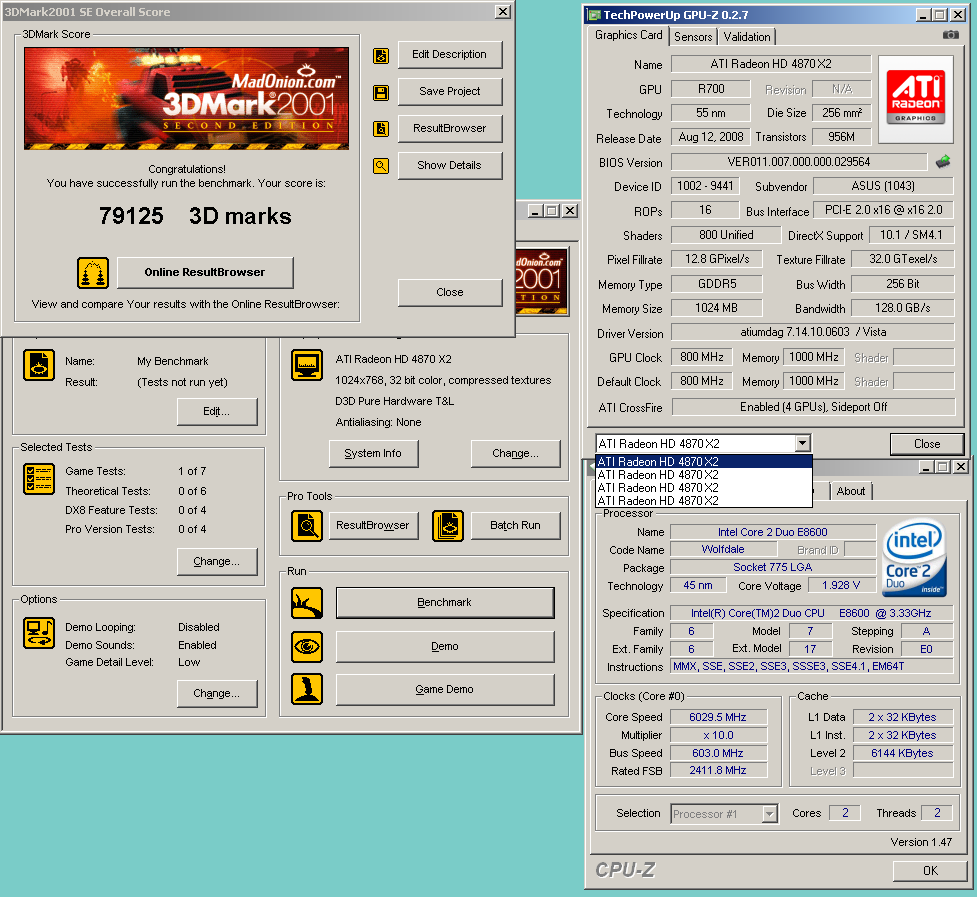Click the magnifier Show Details icon
The width and height of the screenshot is (977, 897).
click(x=381, y=166)
